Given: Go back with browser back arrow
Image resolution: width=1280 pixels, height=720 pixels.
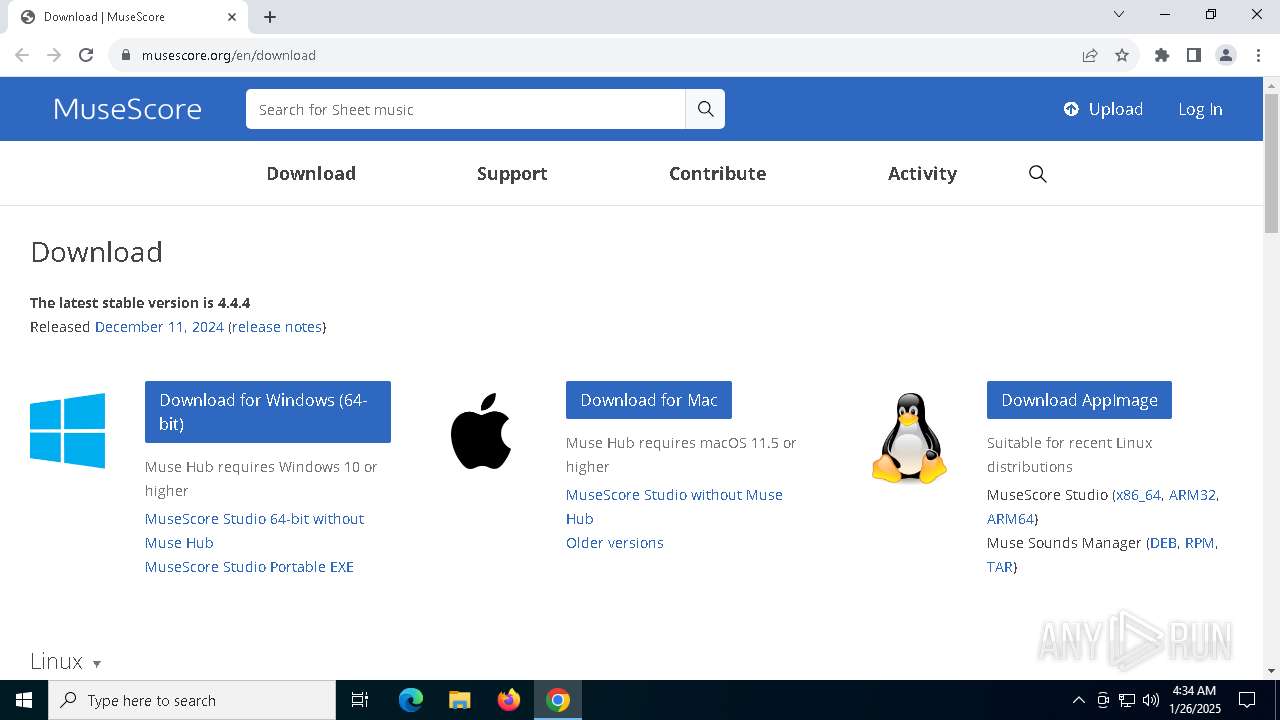Looking at the screenshot, I should (x=22, y=55).
